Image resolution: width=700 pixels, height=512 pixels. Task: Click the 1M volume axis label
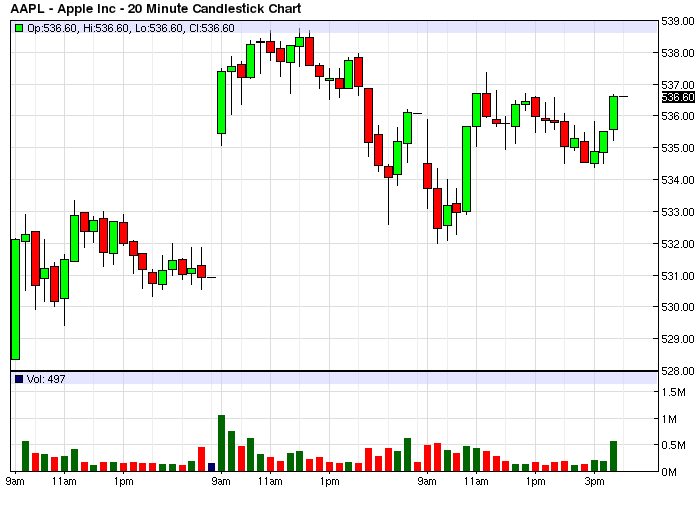pyautogui.click(x=669, y=419)
